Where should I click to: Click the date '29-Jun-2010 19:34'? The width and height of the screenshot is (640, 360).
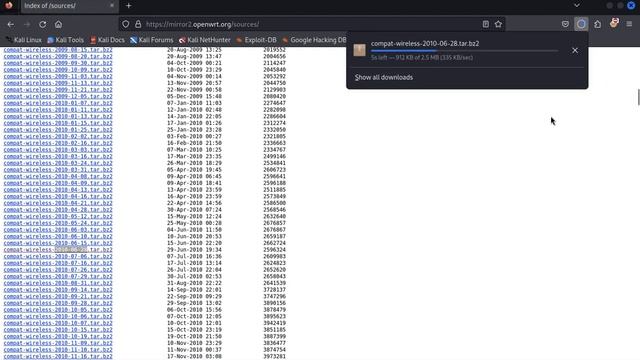tap(194, 250)
